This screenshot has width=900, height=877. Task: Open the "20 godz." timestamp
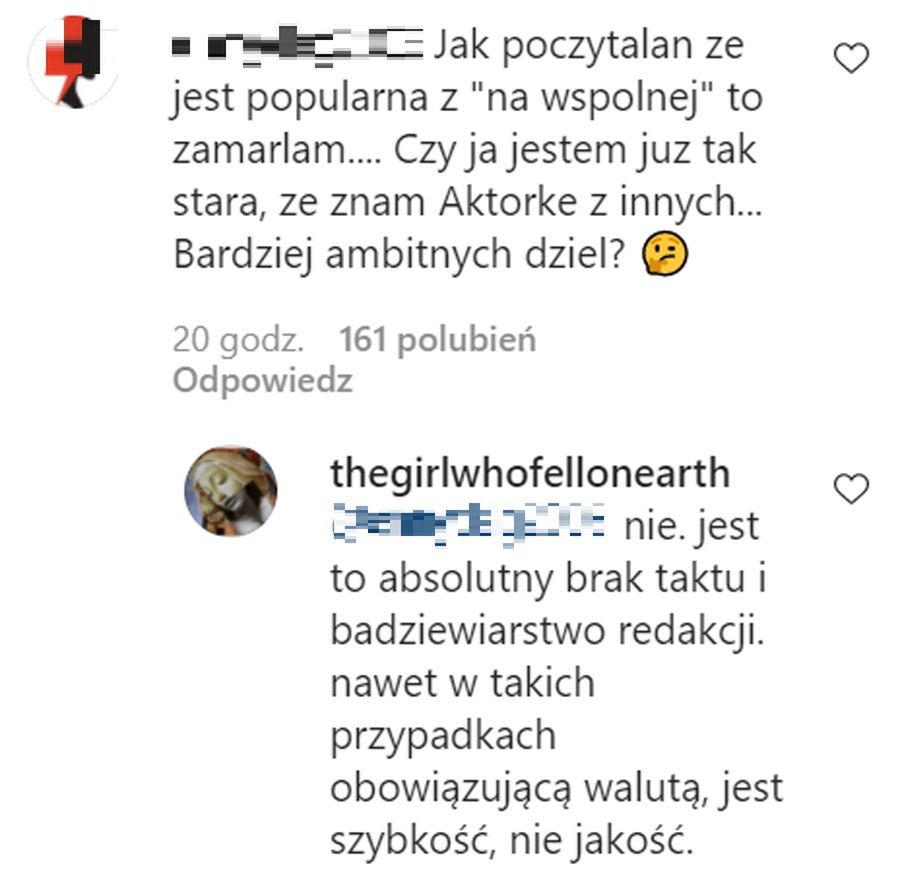coord(238,339)
